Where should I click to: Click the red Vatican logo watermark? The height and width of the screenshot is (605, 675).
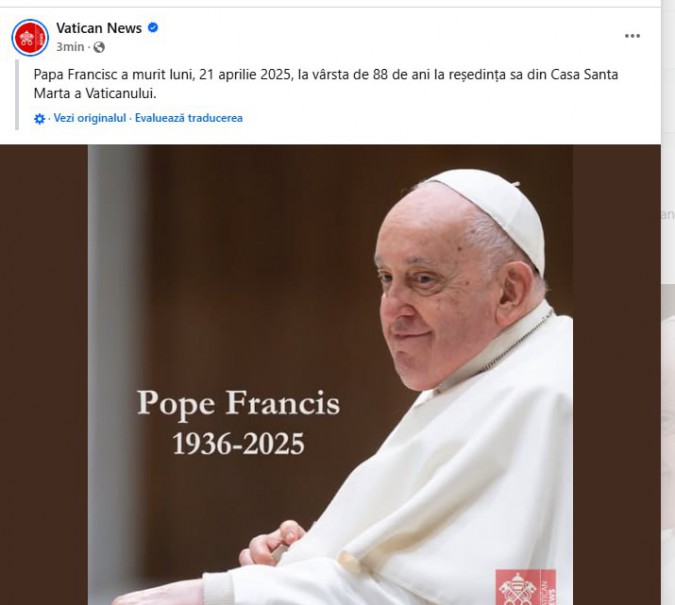(x=526, y=587)
